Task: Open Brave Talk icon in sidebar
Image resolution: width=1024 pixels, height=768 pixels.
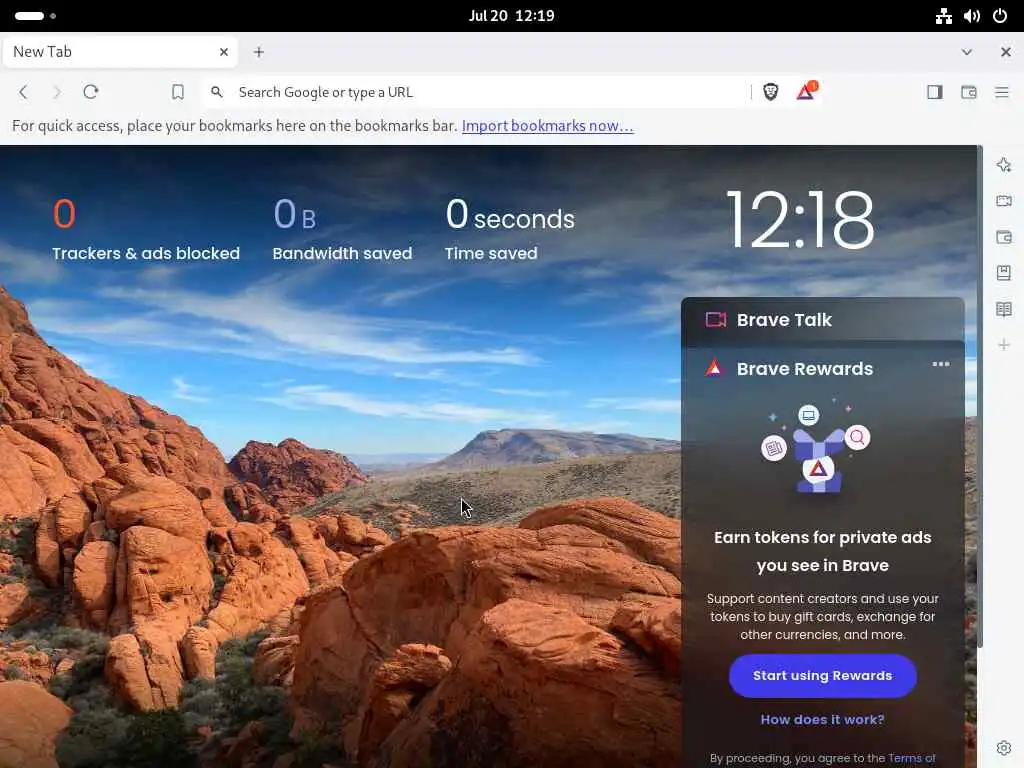Action: click(1004, 200)
